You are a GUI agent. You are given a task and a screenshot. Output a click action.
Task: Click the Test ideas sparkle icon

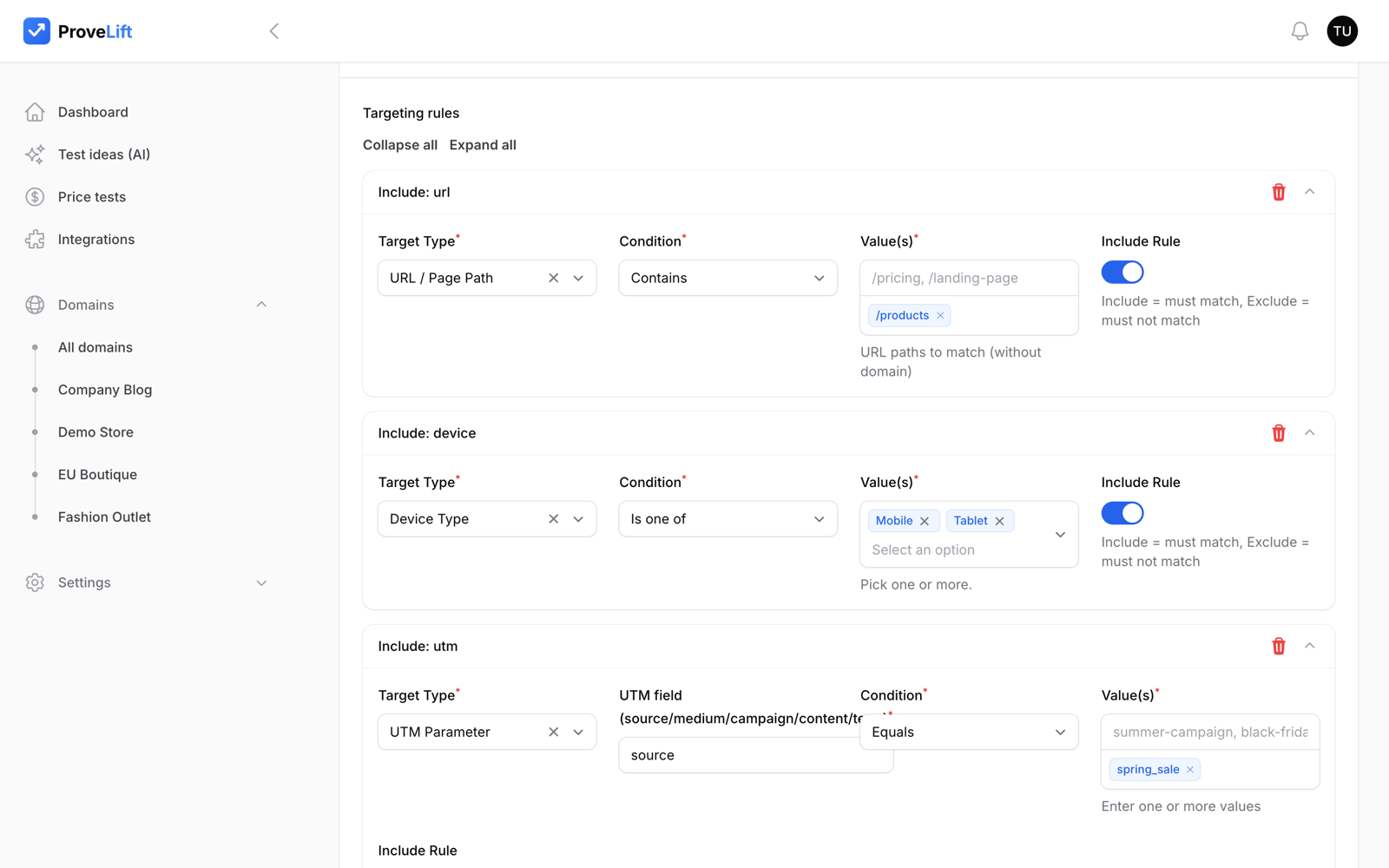point(35,155)
